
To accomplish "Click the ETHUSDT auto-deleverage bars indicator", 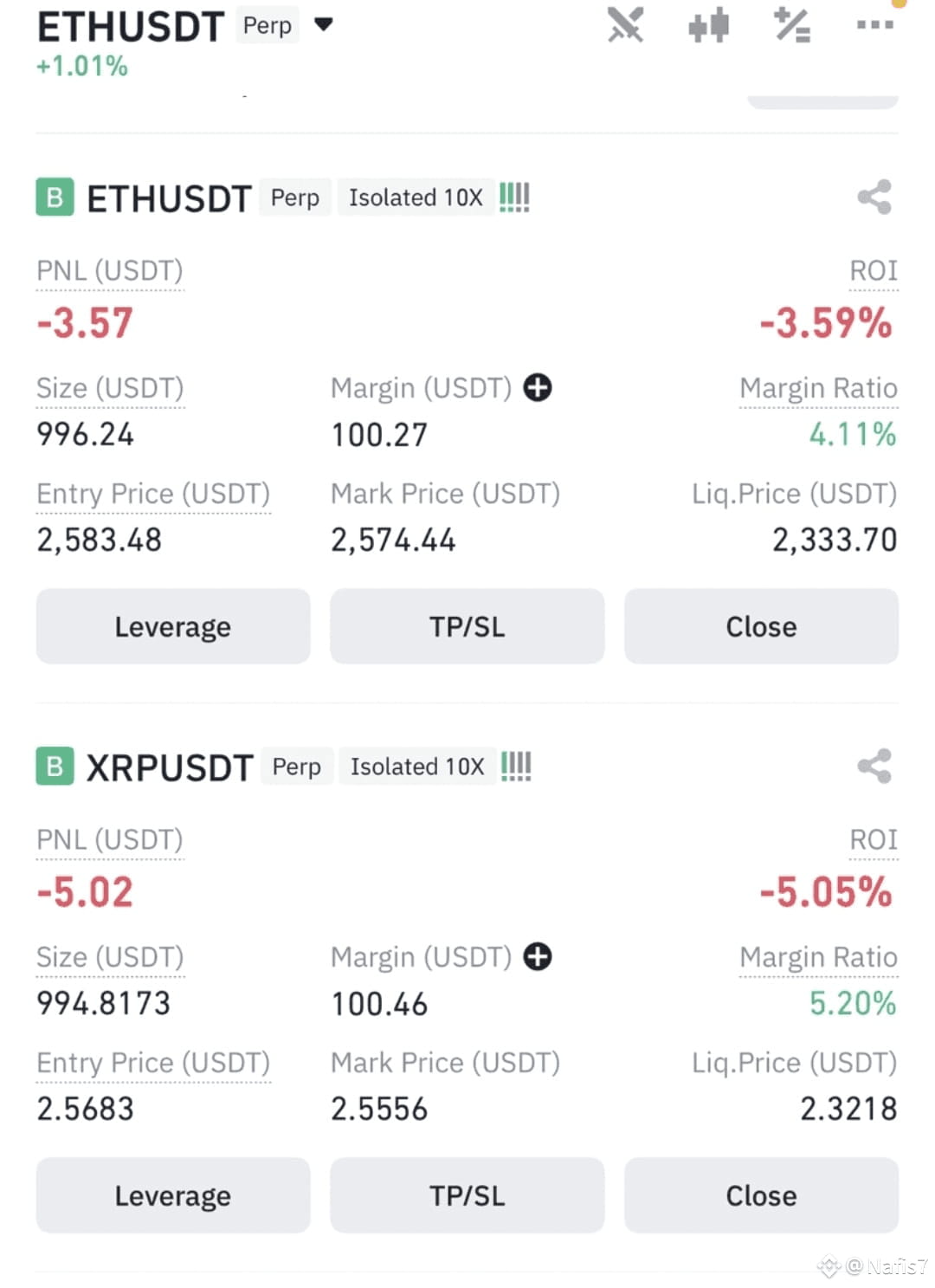I will [x=514, y=197].
